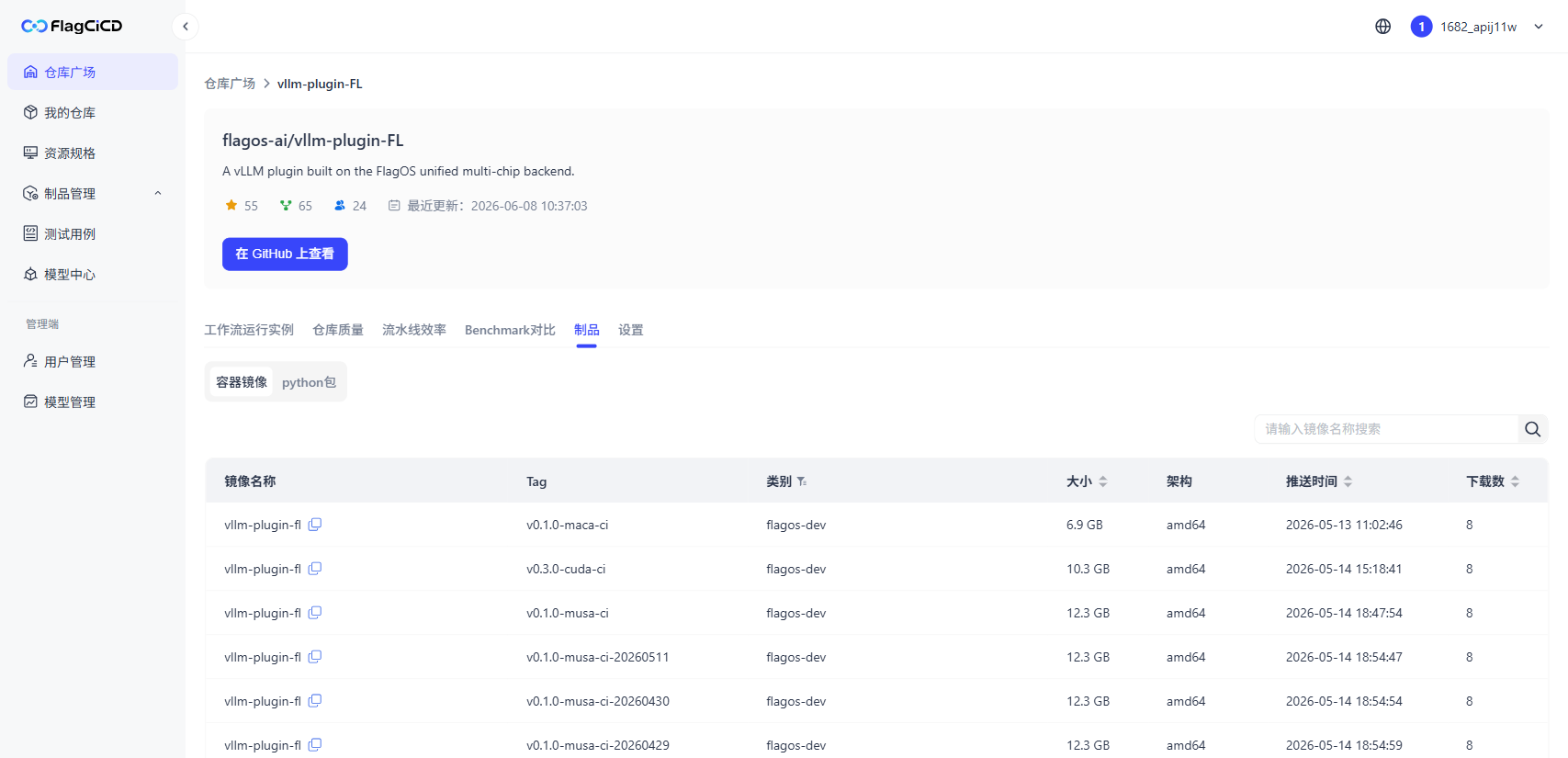1568x758 pixels.
Task: Click the 架构 column header
Action: pyautogui.click(x=1179, y=481)
